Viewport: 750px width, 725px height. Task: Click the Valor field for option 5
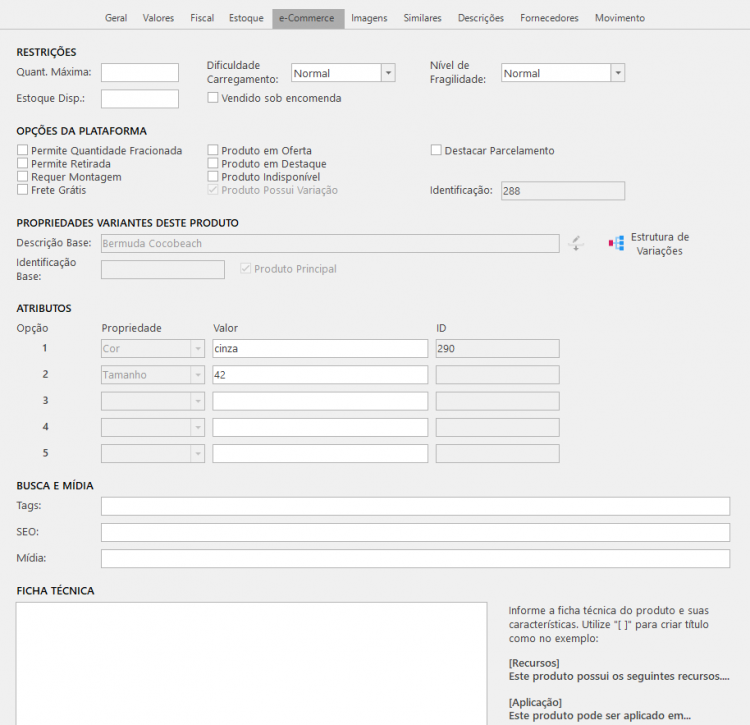click(320, 454)
